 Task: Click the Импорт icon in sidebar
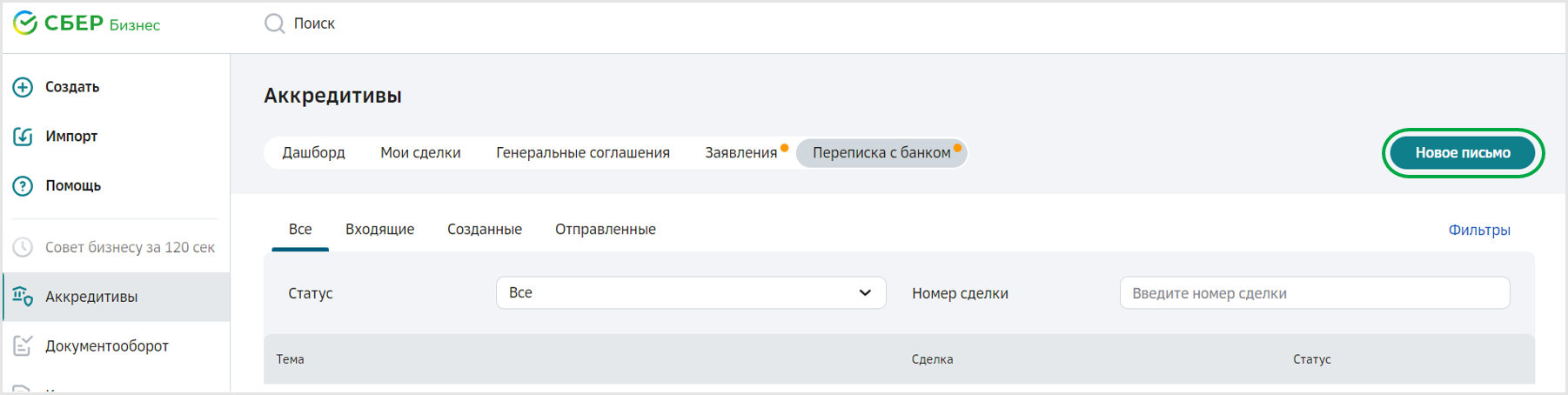click(23, 137)
